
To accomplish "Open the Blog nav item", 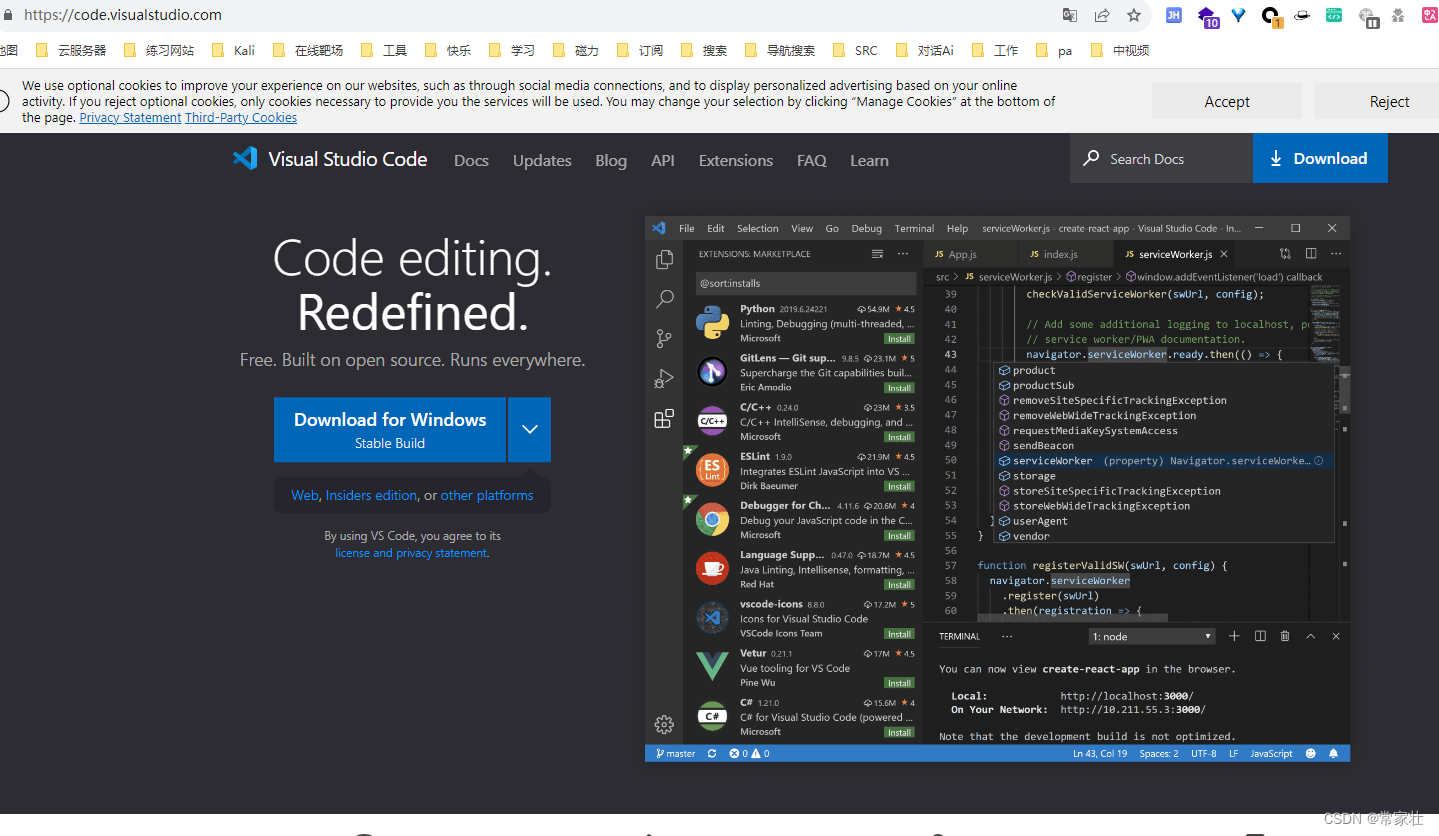I will click(611, 160).
